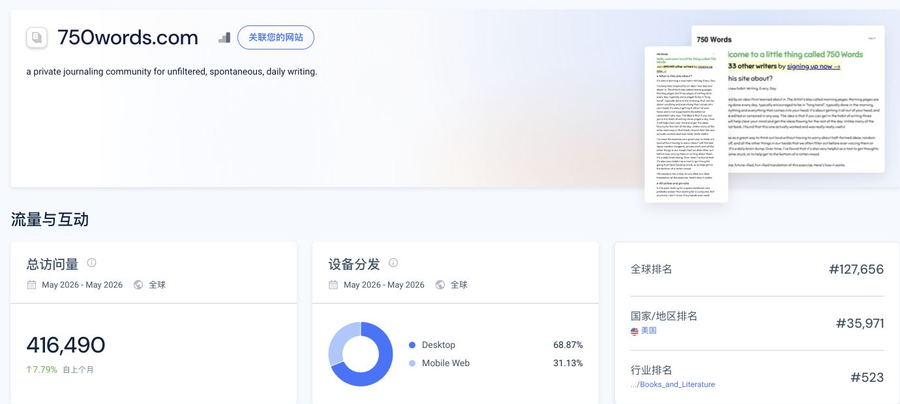Click the US flag icon beside 美国
The height and width of the screenshot is (404, 900).
634,331
